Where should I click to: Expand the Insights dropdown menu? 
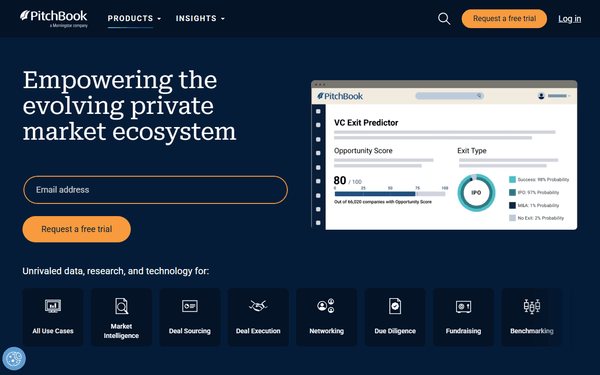(200, 18)
